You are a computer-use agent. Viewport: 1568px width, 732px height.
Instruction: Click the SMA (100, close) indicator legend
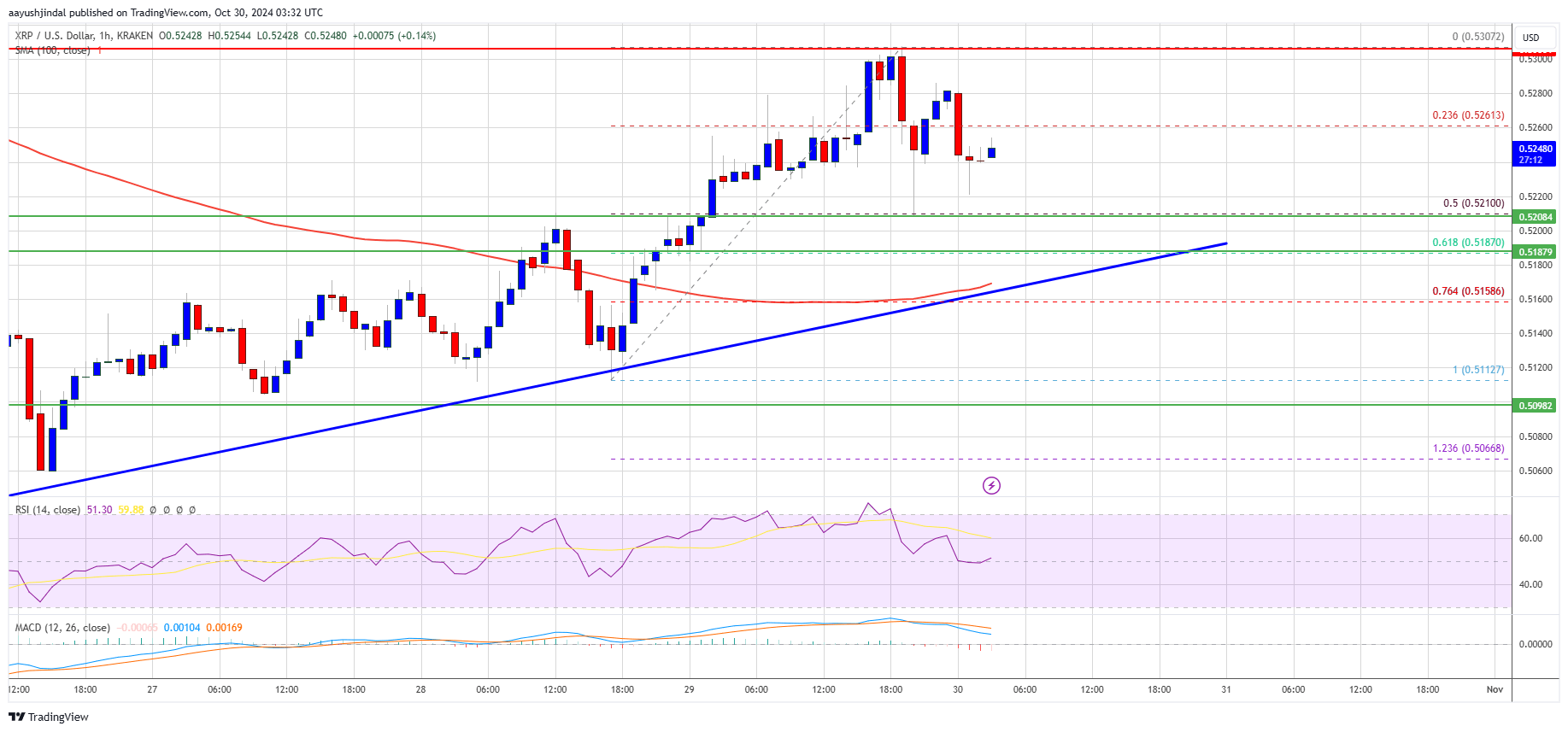coord(52,50)
